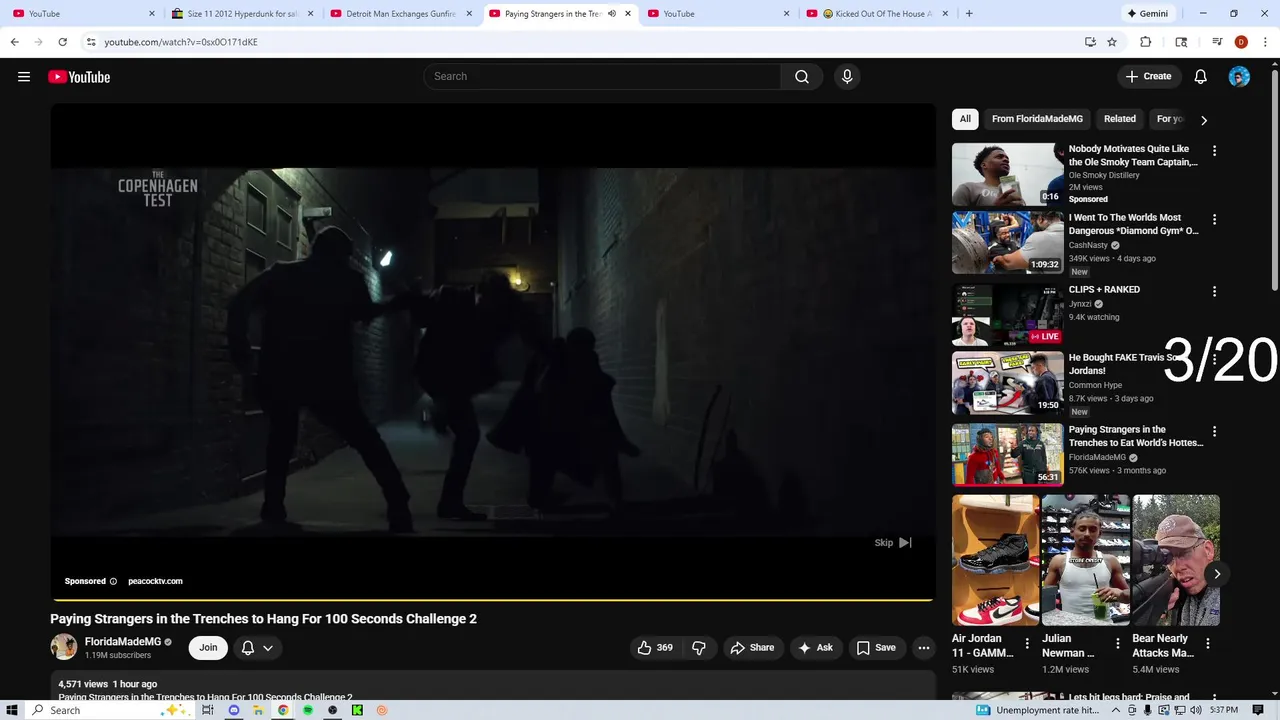The width and height of the screenshot is (1280, 720).
Task: Click the YouTube search input field
Action: pyautogui.click(x=602, y=77)
